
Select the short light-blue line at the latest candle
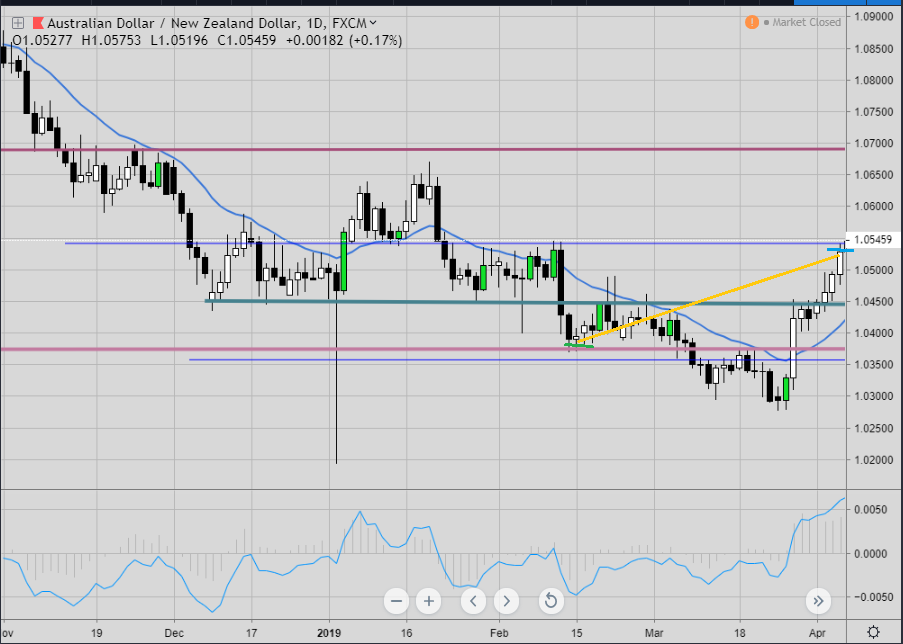840,250
